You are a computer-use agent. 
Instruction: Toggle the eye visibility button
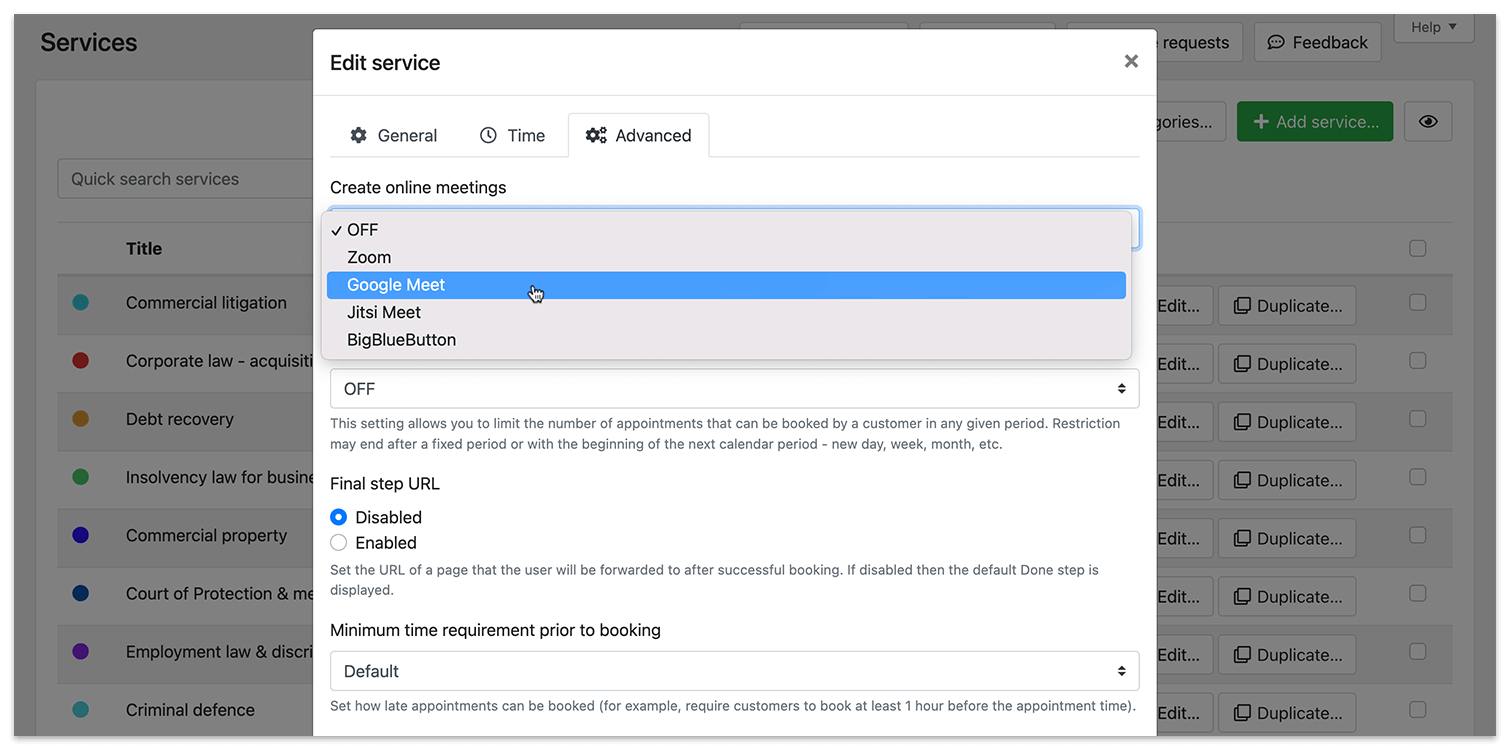[1428, 121]
